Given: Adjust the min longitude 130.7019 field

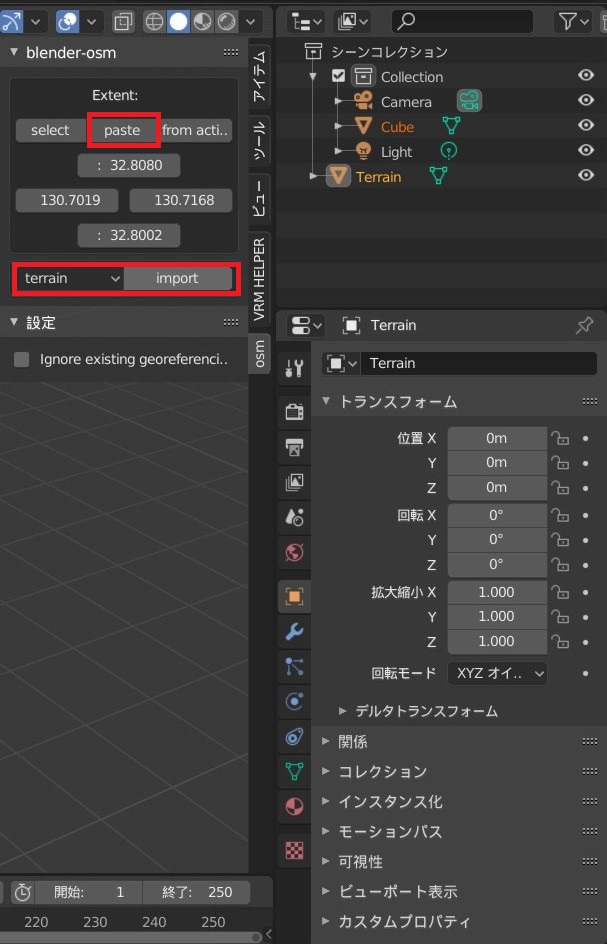Looking at the screenshot, I should [x=67, y=200].
